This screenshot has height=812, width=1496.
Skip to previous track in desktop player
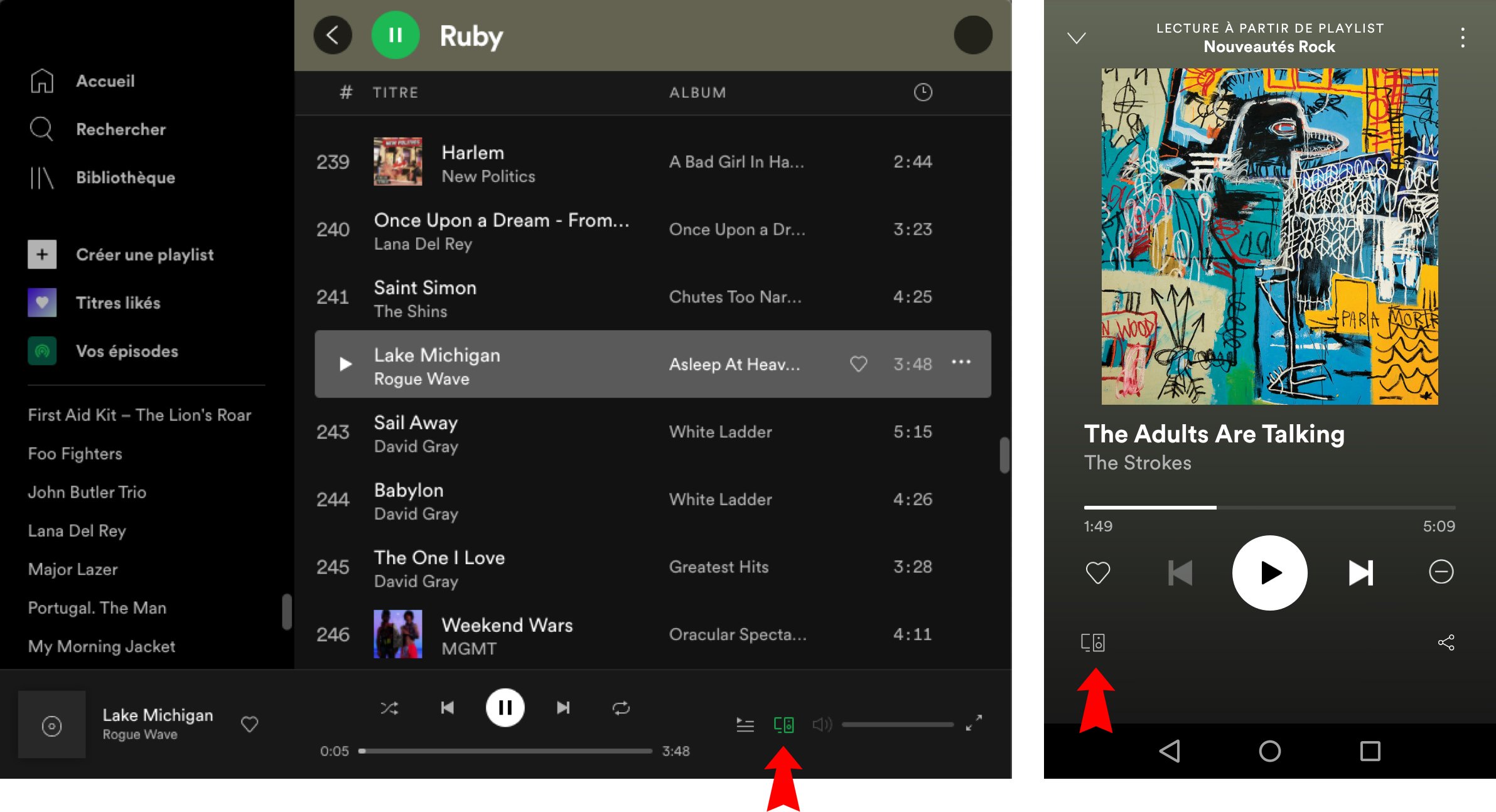[447, 708]
